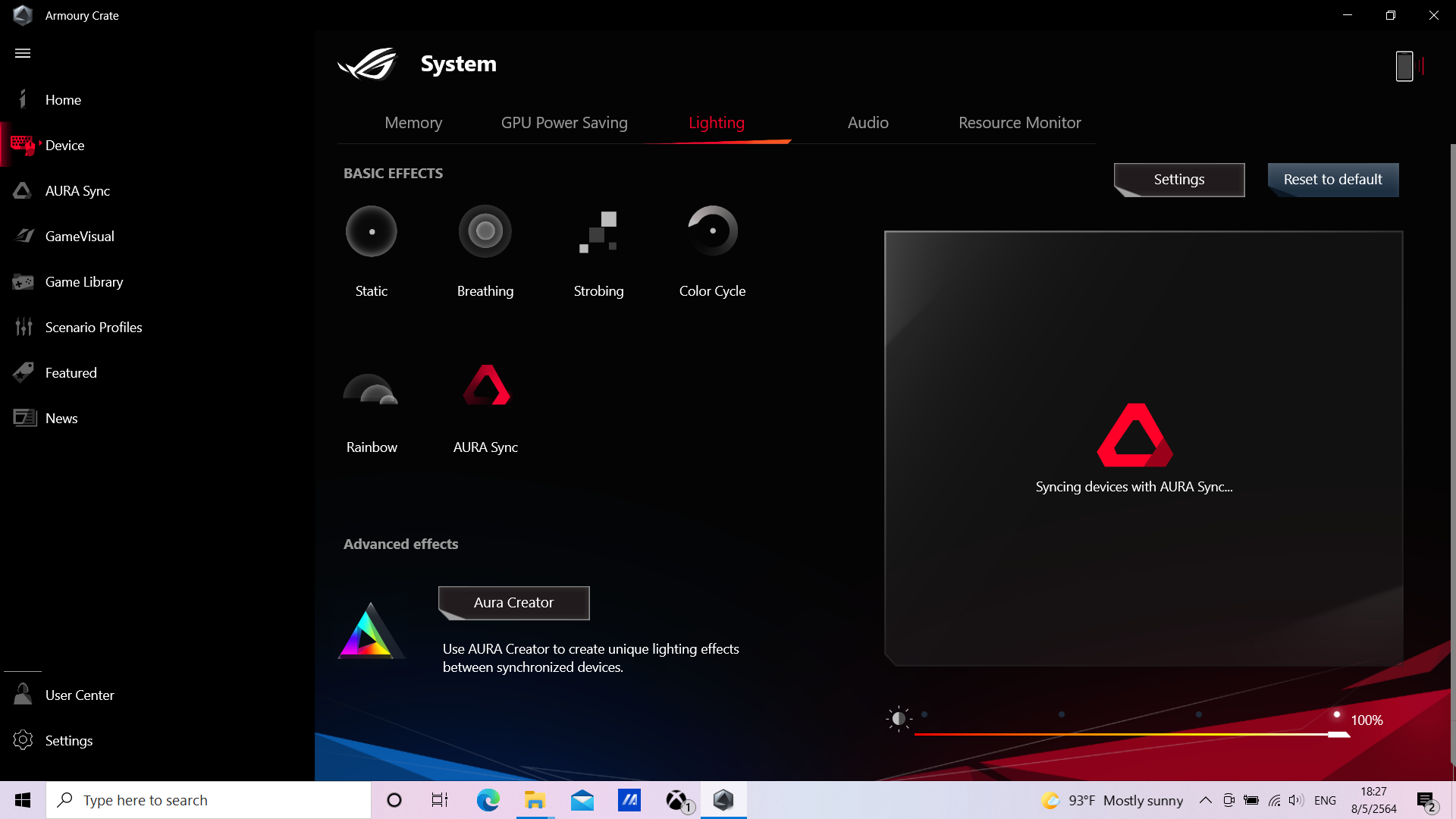Click the taskbar search box
The width and height of the screenshot is (1456, 819).
coord(209,800)
